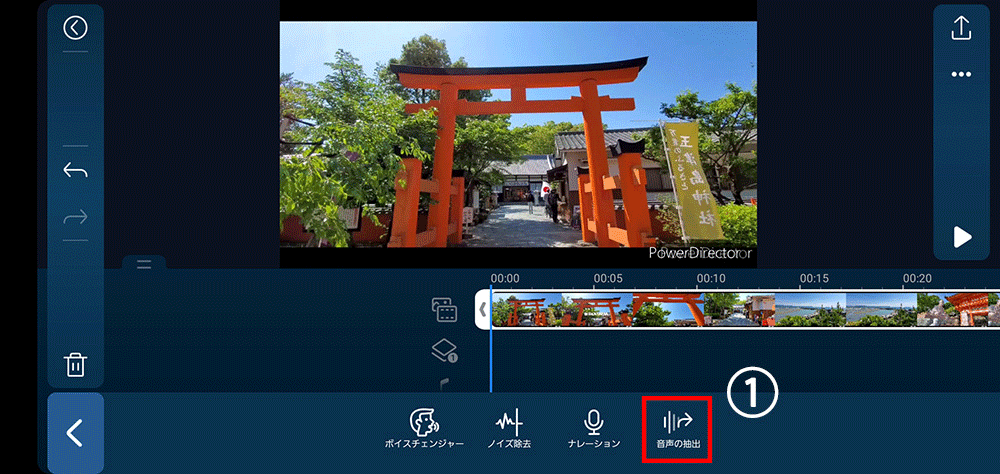
Task: Tap the video preview of torii gate
Action: click(x=518, y=135)
